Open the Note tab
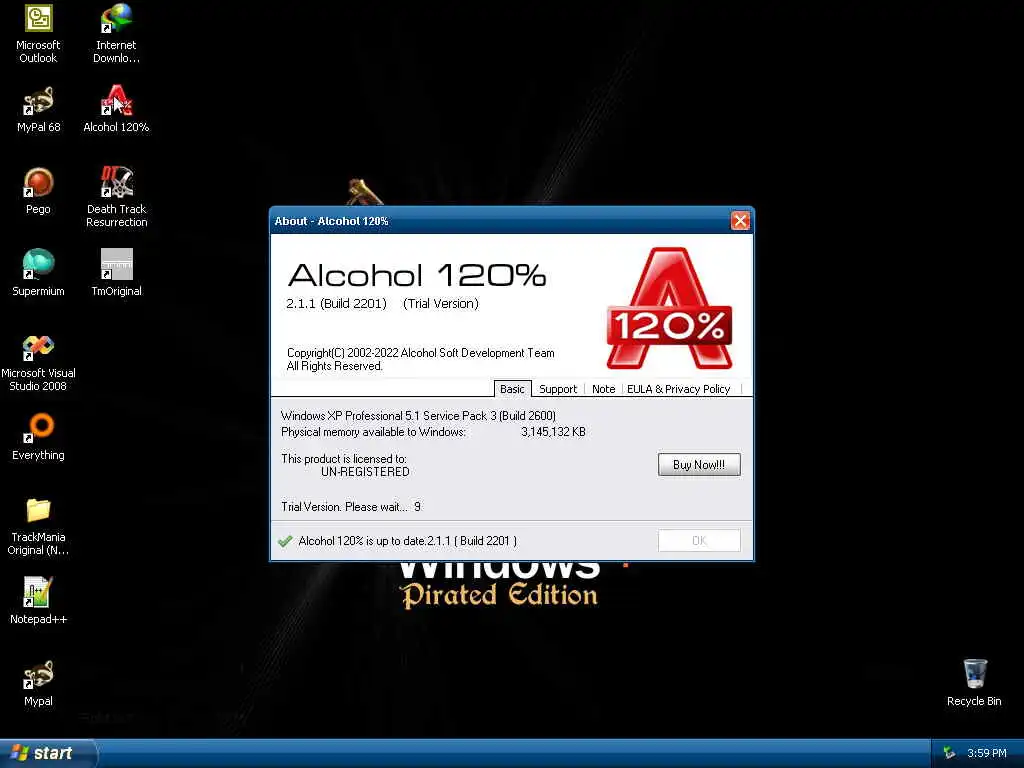Screen dimensions: 1024x768 point(603,389)
